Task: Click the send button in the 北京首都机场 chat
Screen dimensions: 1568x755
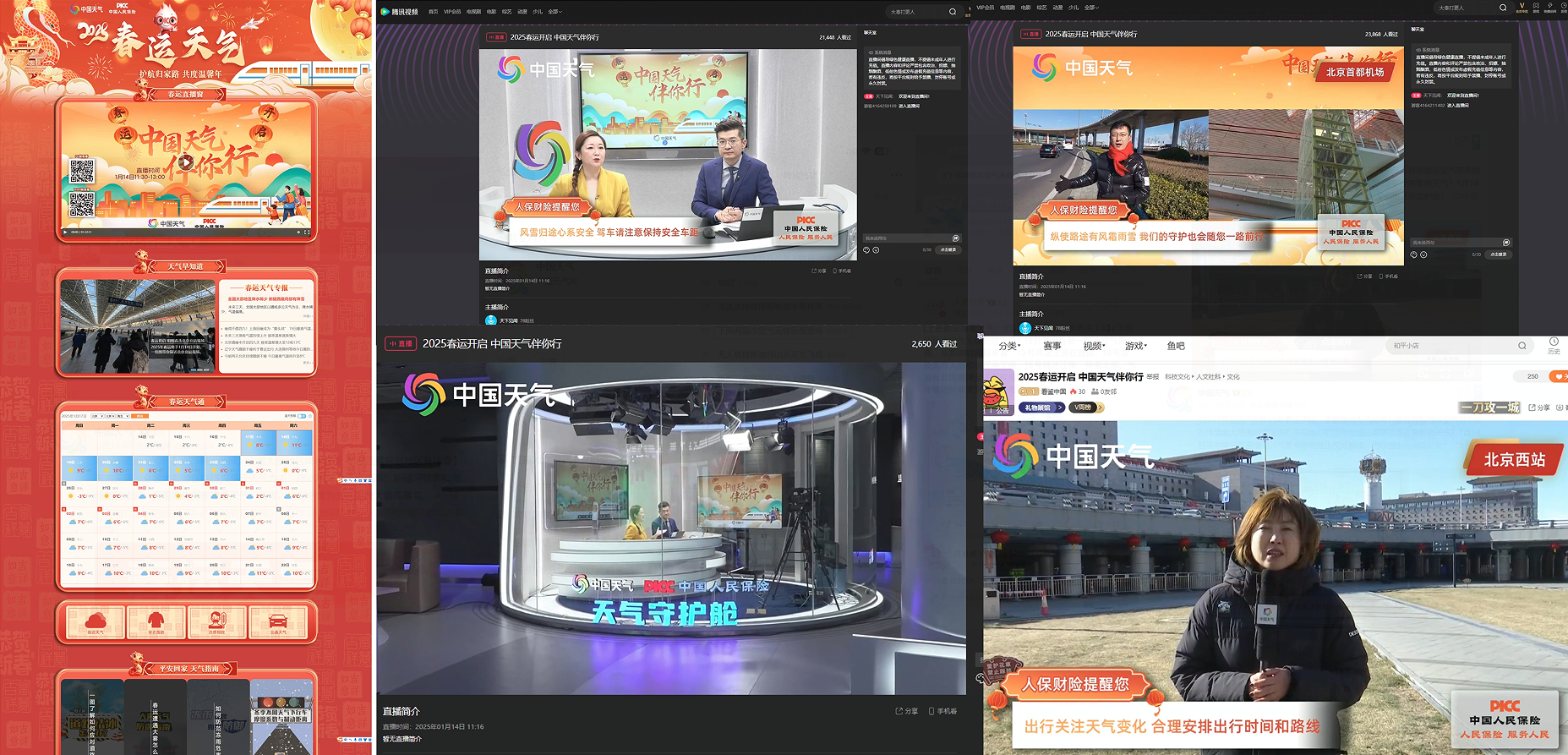Action: tap(1498, 254)
